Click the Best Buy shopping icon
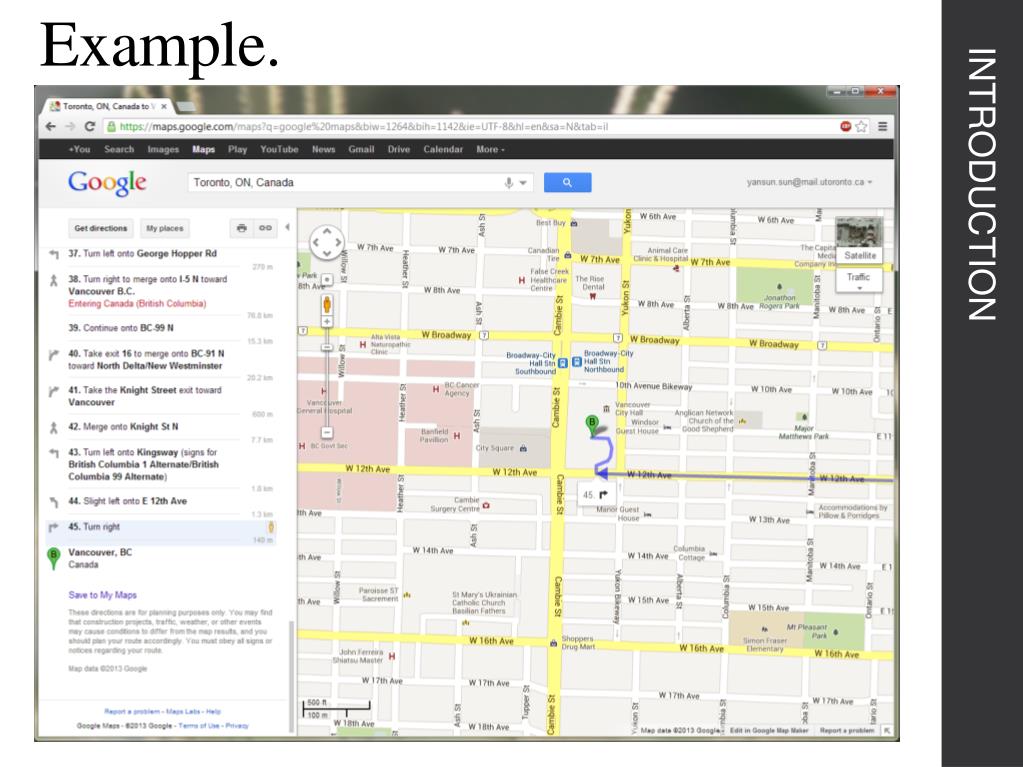 click(574, 223)
